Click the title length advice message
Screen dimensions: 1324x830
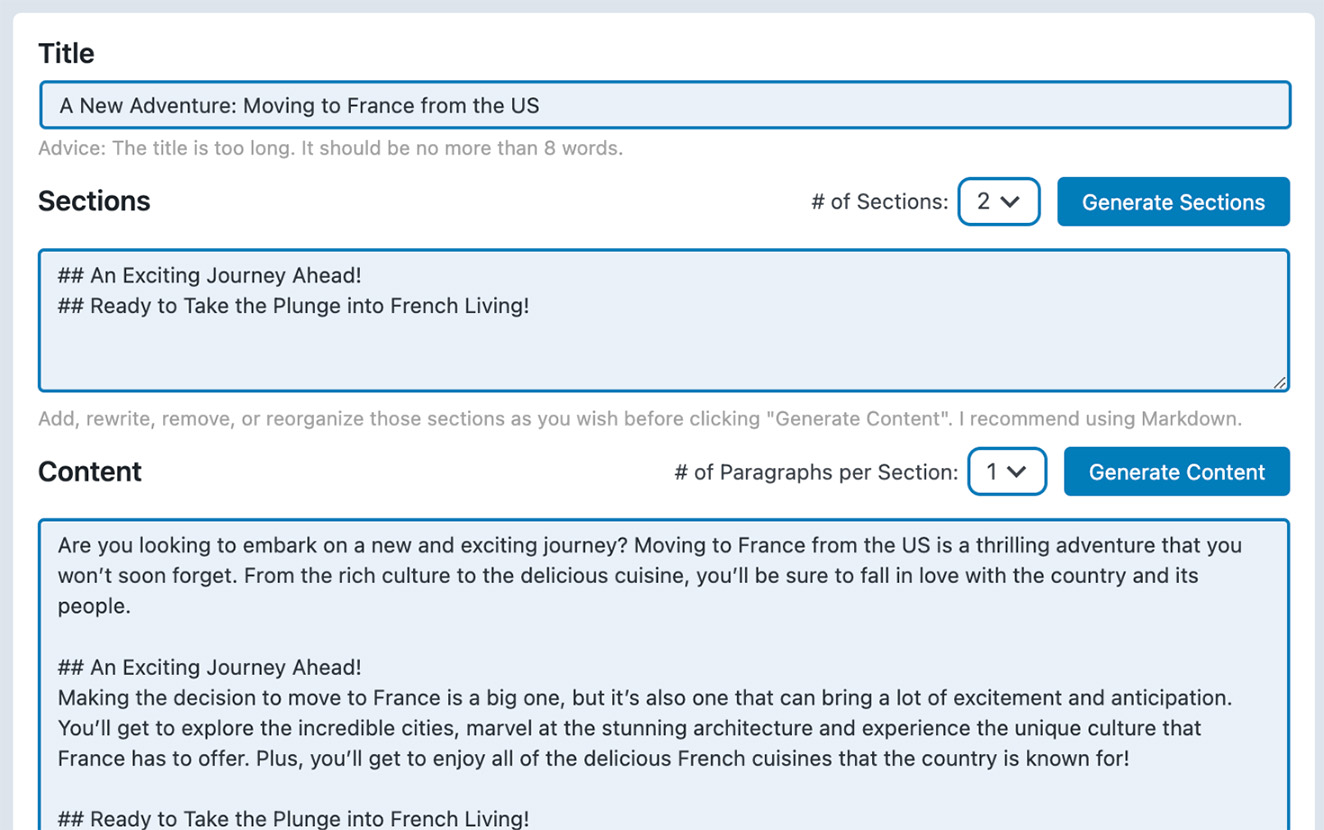330,148
